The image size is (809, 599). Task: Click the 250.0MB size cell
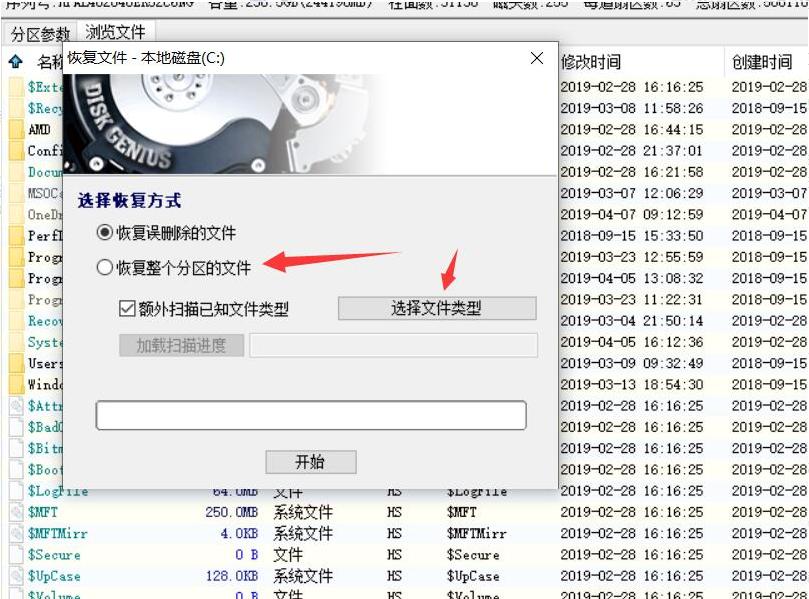pos(231,512)
